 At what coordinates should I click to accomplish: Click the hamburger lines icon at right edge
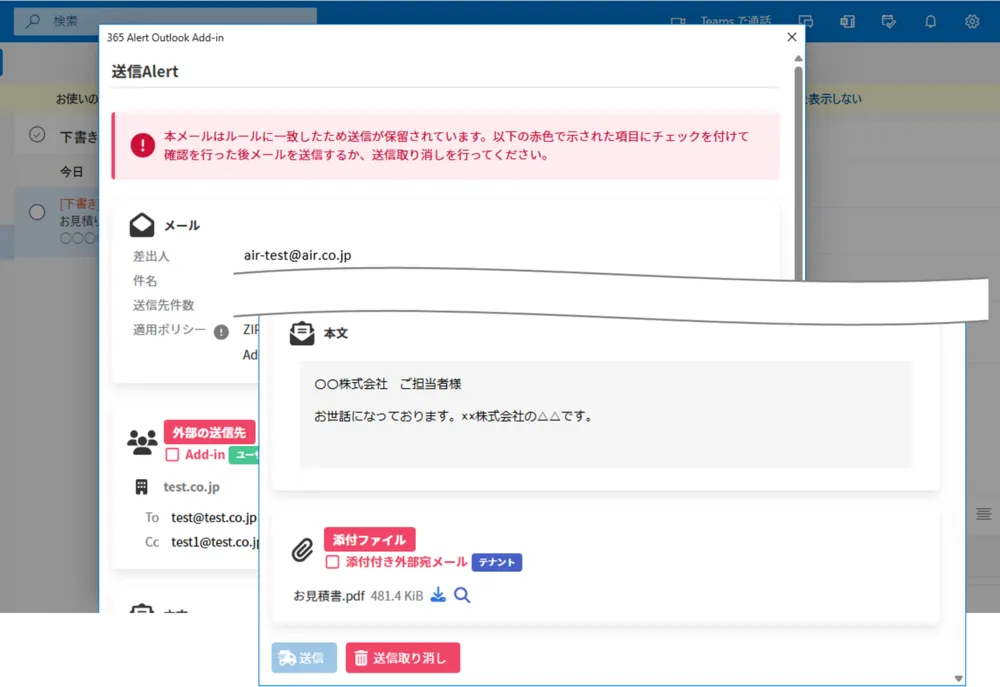point(983,513)
